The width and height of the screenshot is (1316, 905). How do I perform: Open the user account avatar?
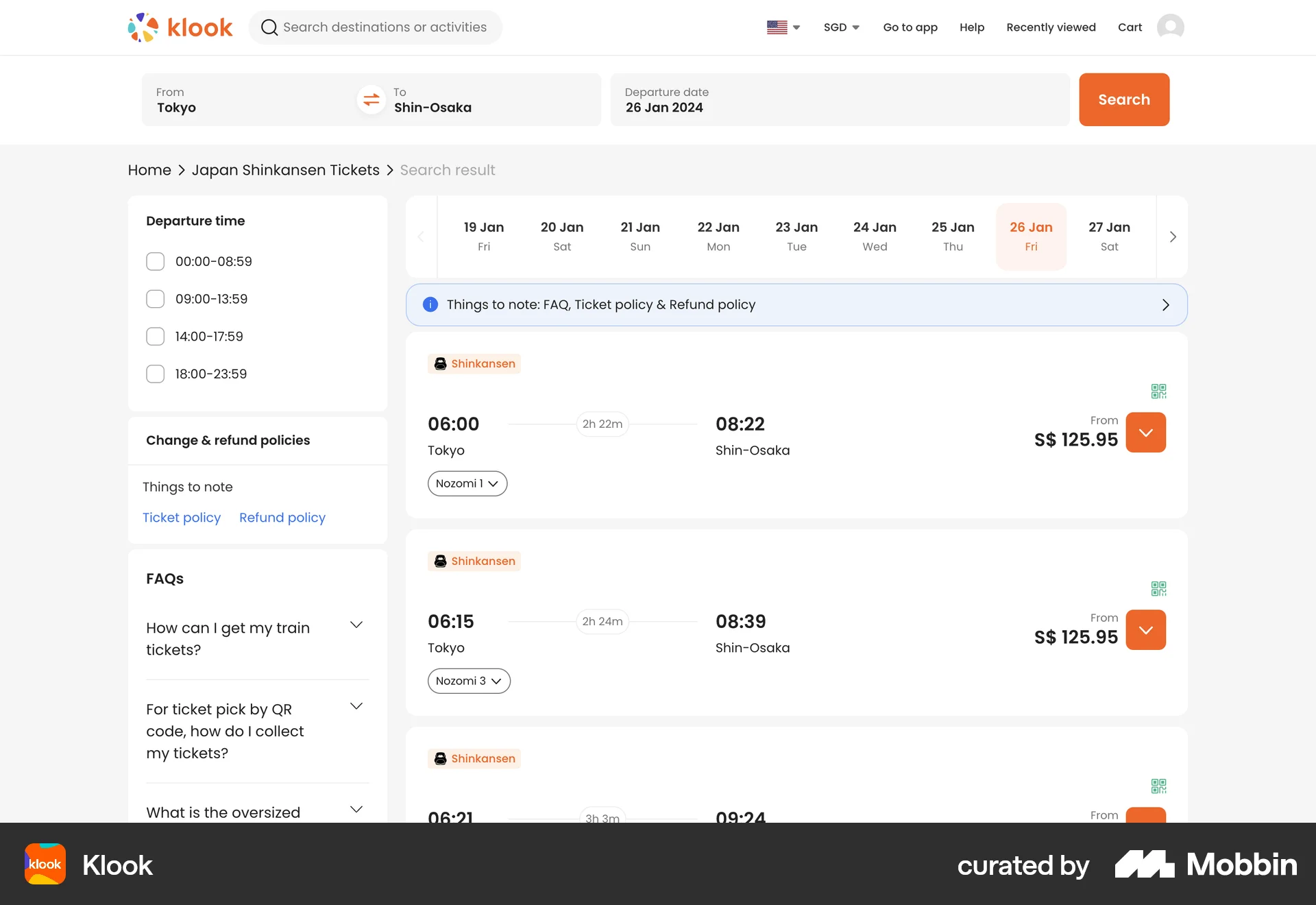1171,27
